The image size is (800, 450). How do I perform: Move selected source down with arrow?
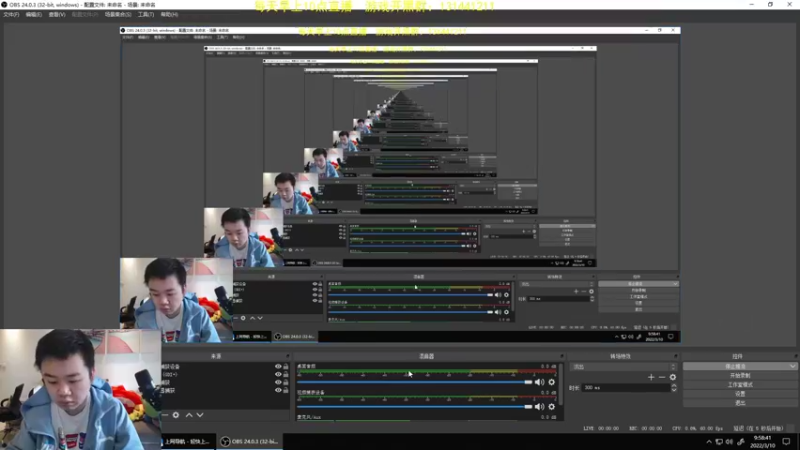pyautogui.click(x=200, y=415)
